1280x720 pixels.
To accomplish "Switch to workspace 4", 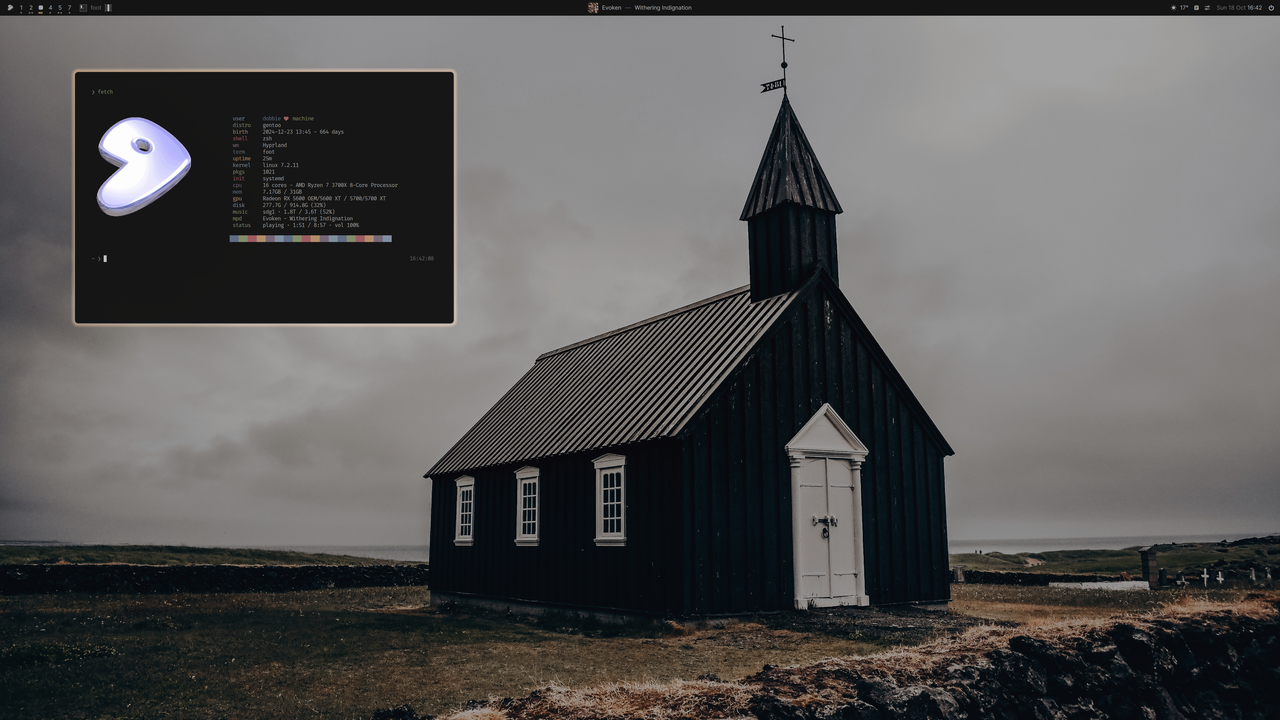I will [50, 8].
